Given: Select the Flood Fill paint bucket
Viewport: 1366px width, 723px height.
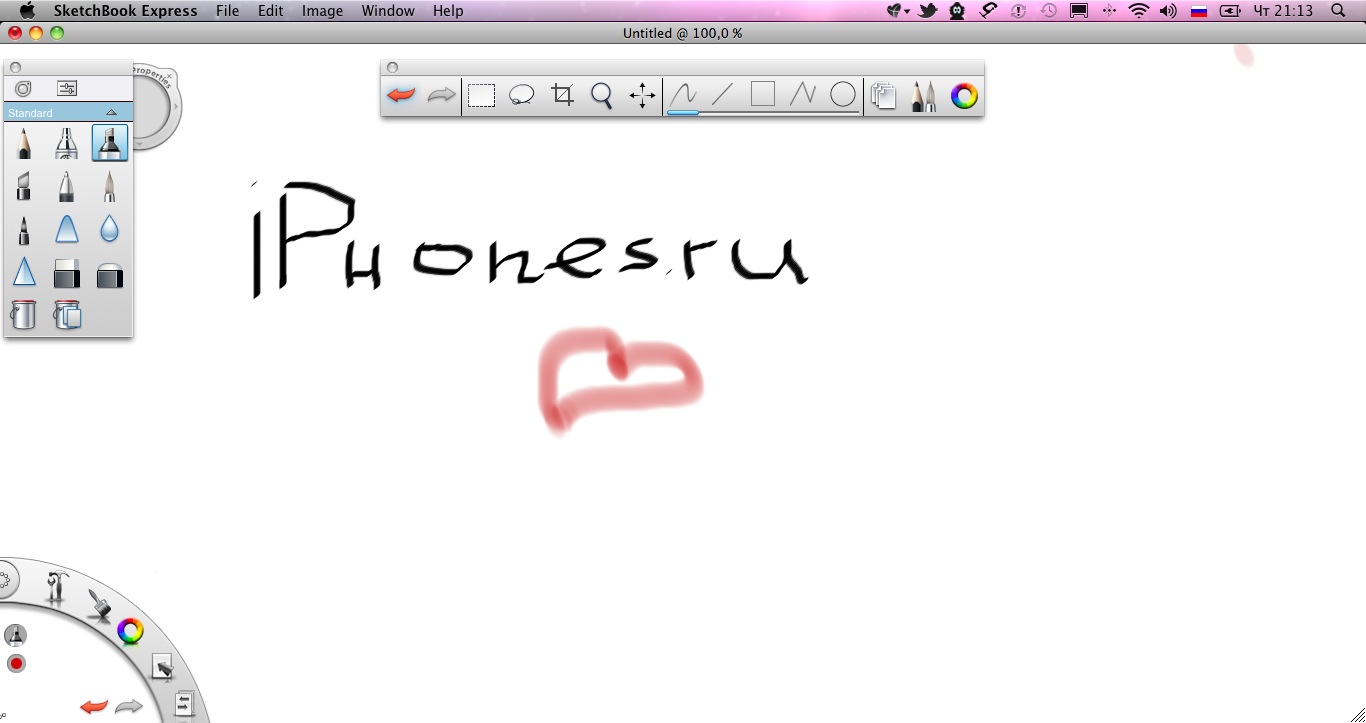Looking at the screenshot, I should [x=23, y=314].
